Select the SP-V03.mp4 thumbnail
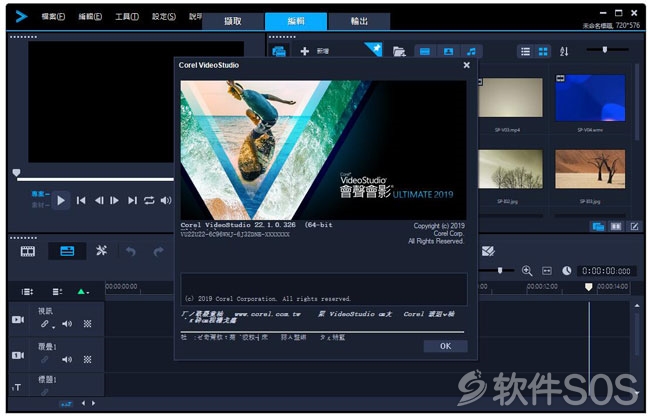This screenshot has width=650, height=416. 510,98
